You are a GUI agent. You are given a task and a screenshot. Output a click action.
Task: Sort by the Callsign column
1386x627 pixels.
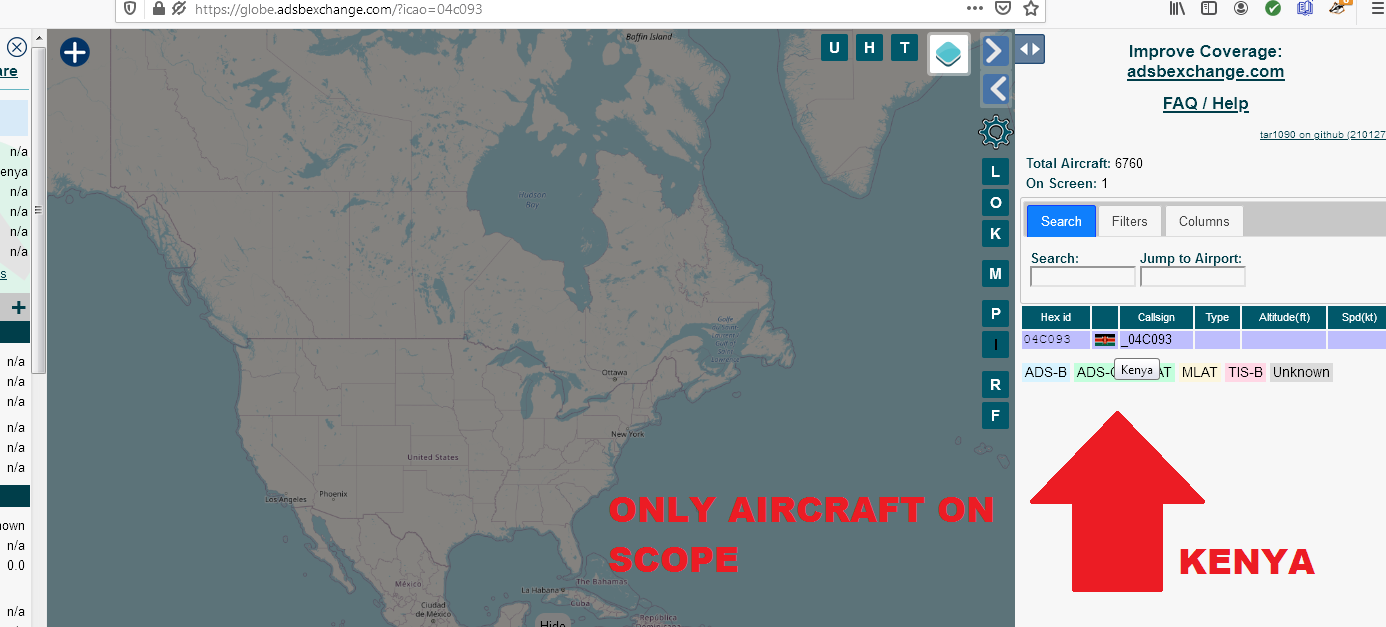[1156, 317]
